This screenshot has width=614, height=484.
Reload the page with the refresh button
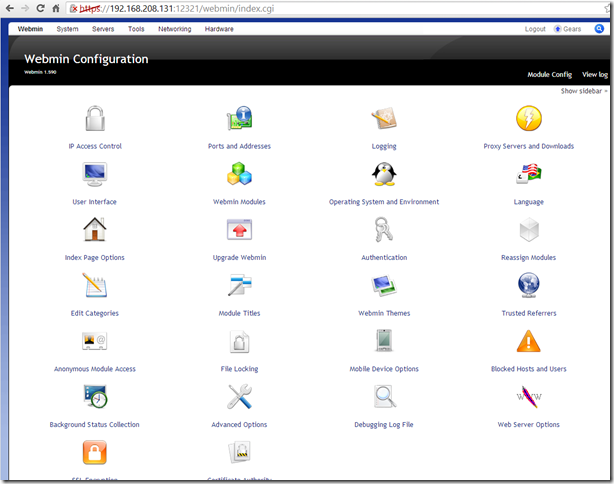40,8
